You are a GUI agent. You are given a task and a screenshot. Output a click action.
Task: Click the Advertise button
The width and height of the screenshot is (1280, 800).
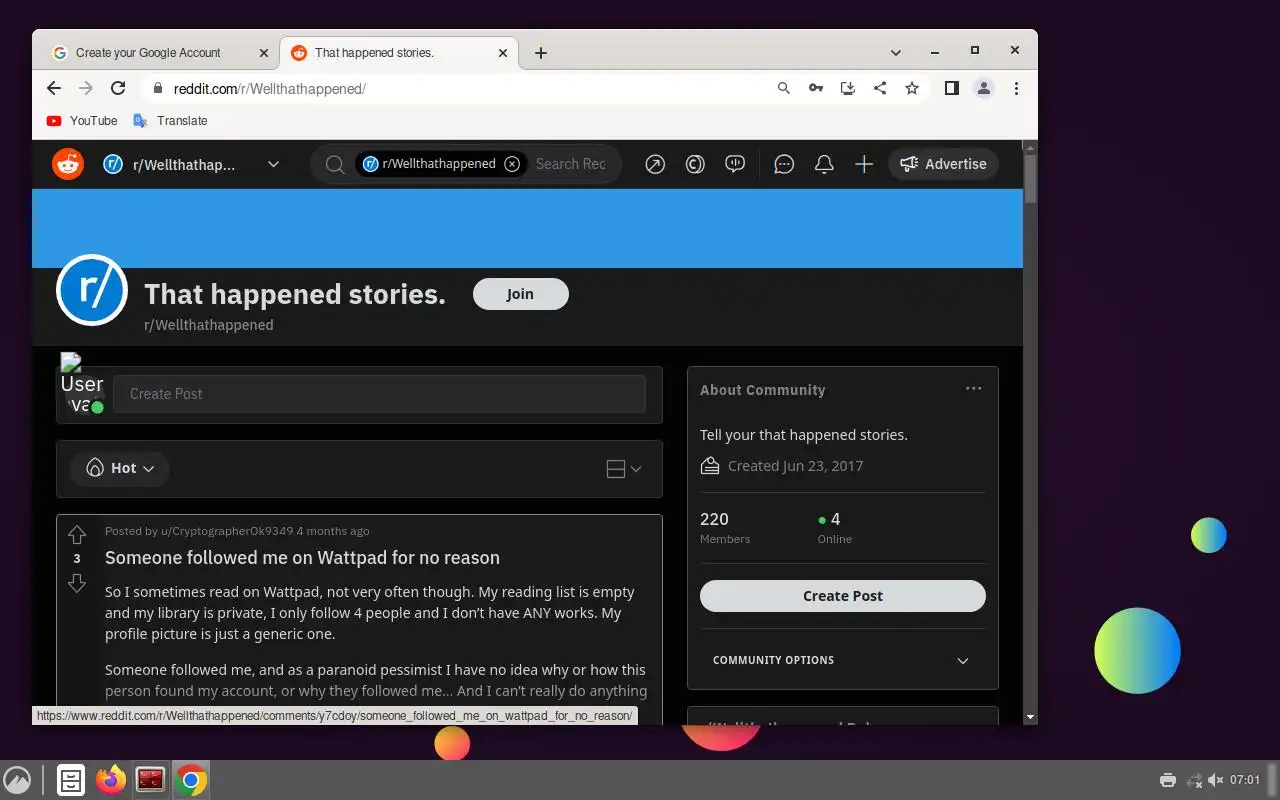[x=943, y=164]
